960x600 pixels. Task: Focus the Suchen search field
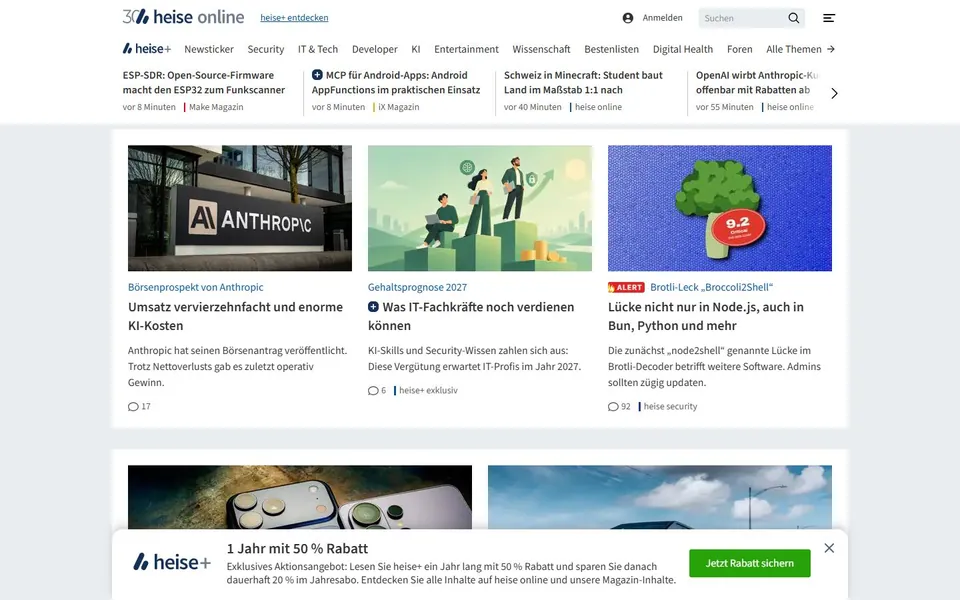pyautogui.click(x=742, y=18)
